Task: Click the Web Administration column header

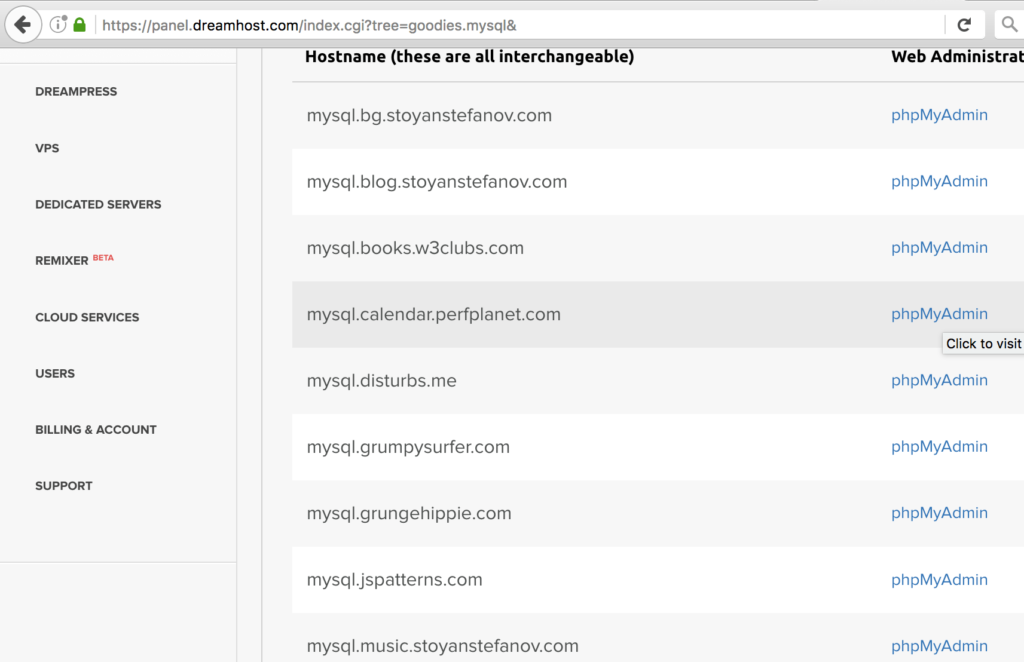Action: point(957,57)
